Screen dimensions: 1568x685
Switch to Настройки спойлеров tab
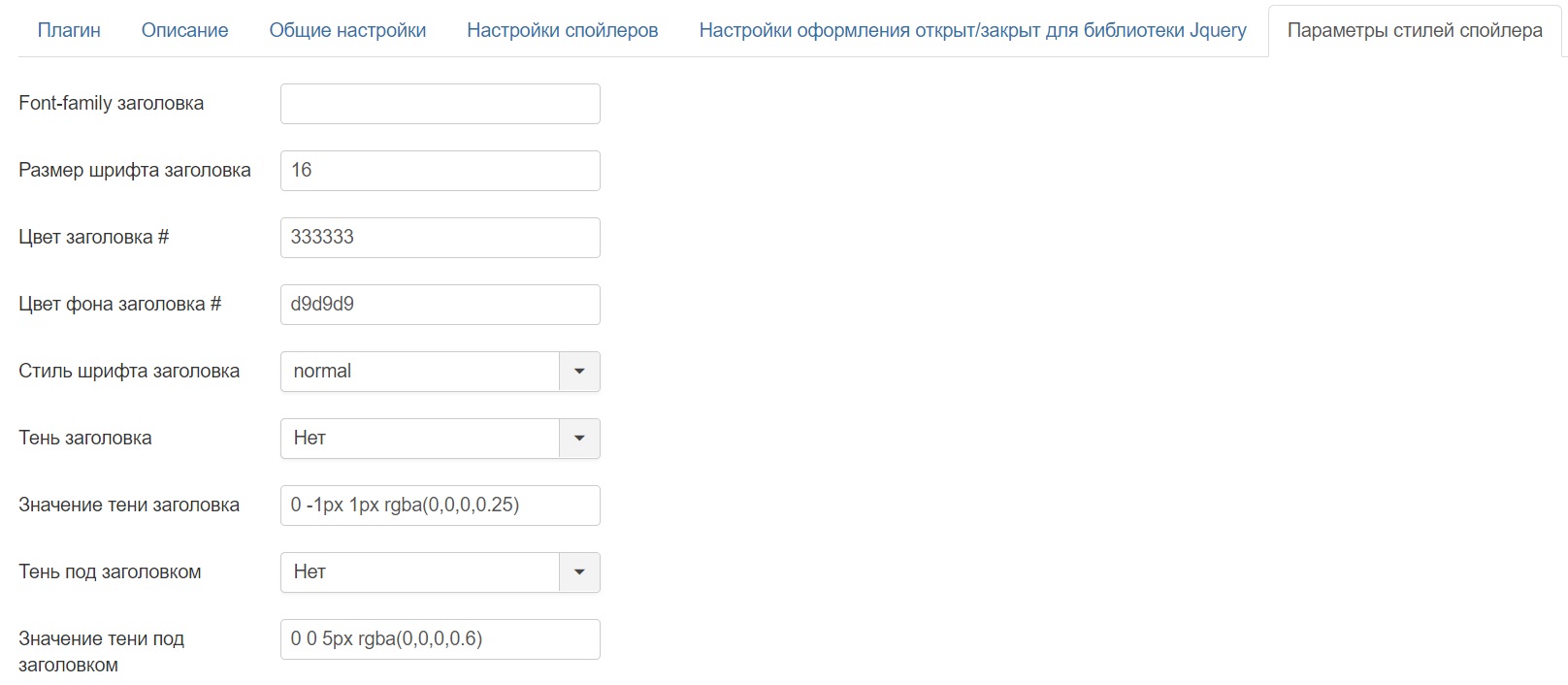click(x=563, y=30)
